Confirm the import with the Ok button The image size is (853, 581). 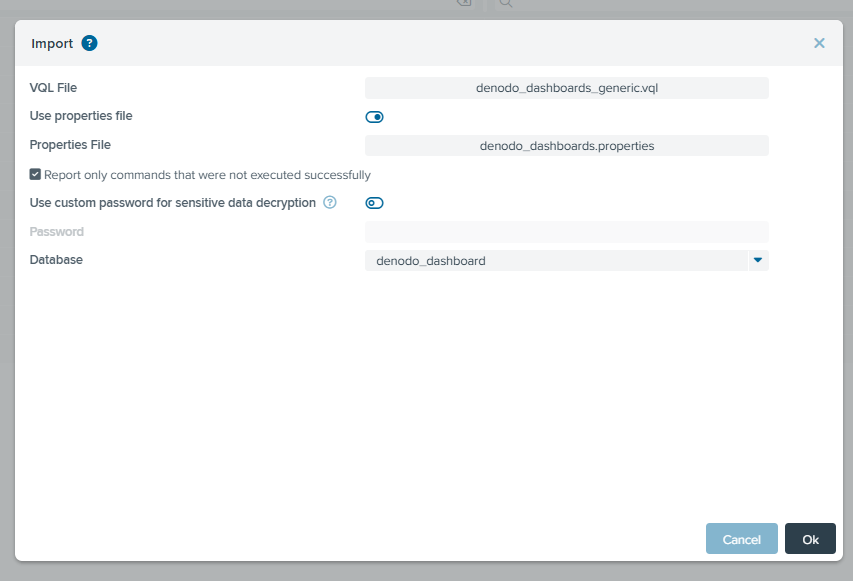[x=810, y=539]
